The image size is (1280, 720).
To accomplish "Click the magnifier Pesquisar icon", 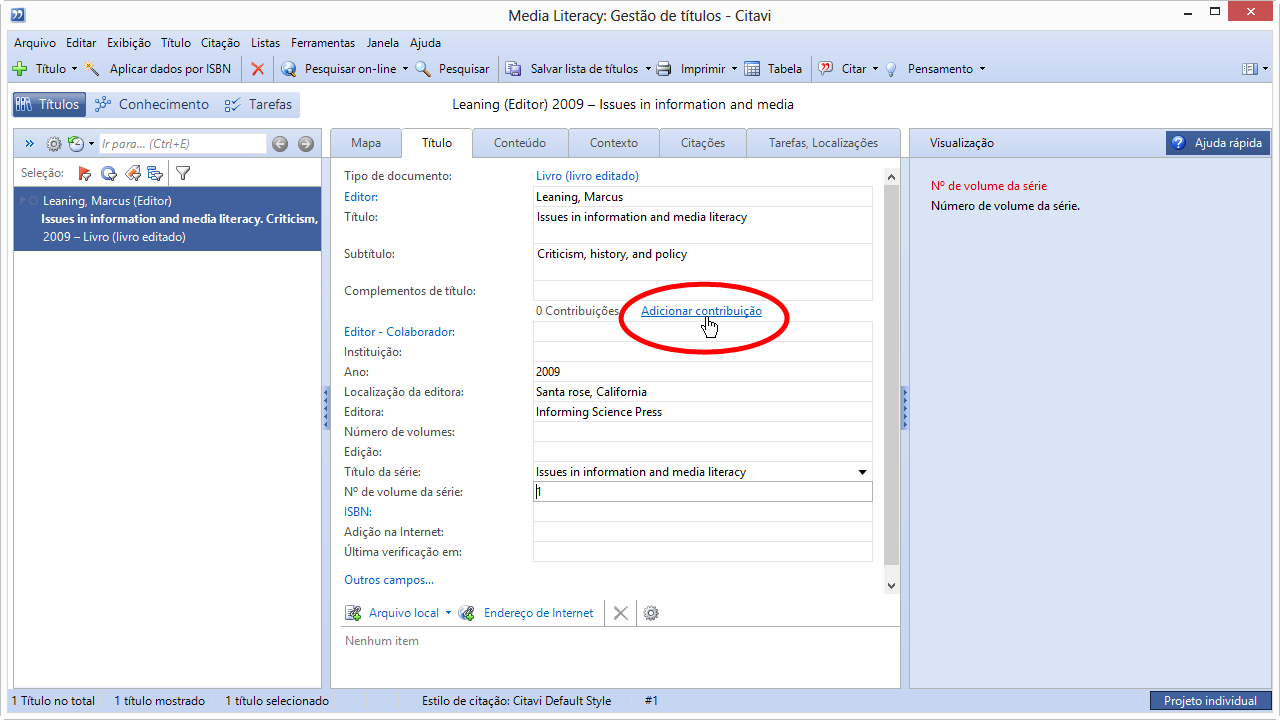I will click(x=423, y=69).
